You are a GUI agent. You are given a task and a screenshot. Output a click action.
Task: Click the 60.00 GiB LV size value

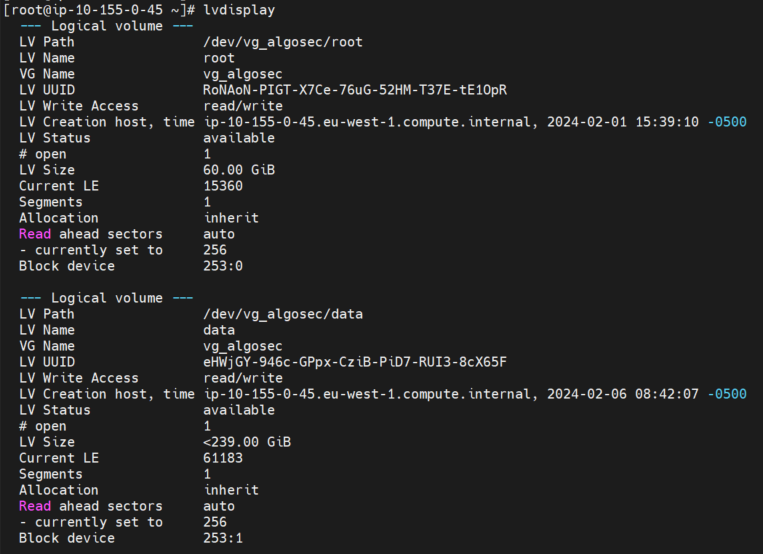[239, 170]
